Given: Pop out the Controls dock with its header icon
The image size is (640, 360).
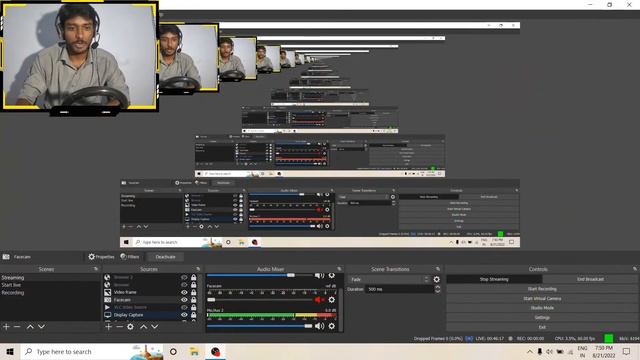Looking at the screenshot, I should click(x=635, y=269).
